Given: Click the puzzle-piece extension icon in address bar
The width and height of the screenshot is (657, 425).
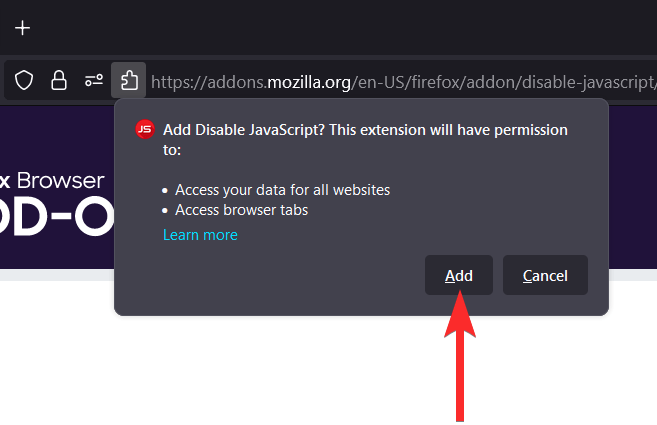Looking at the screenshot, I should (x=129, y=80).
